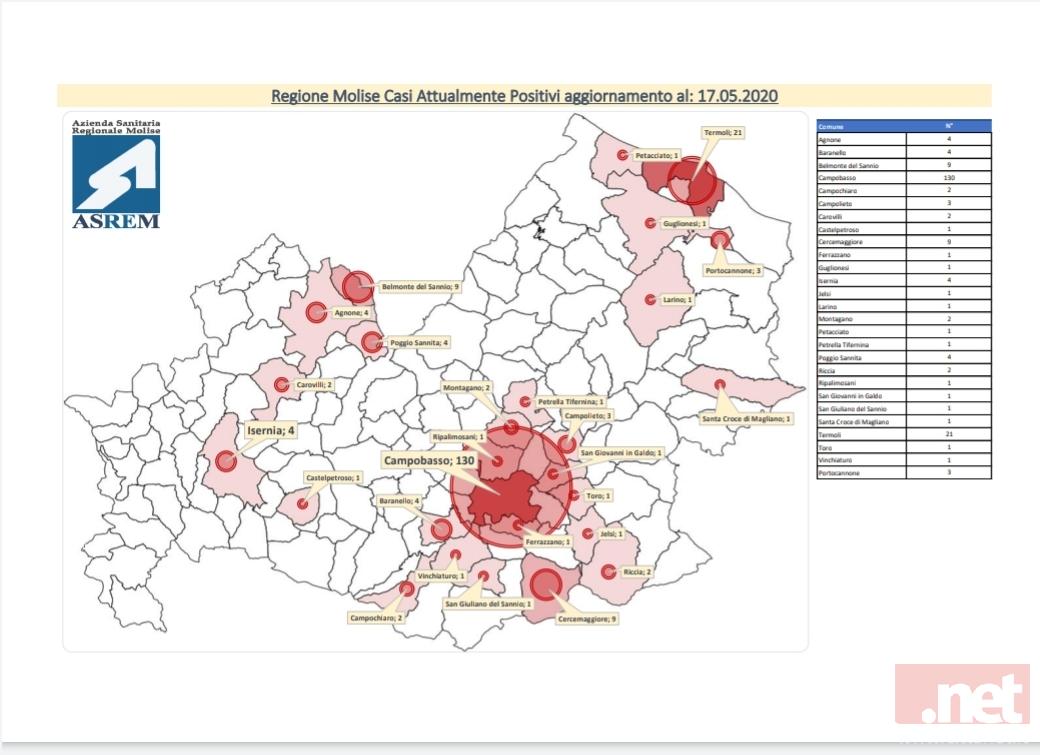
Task: Select the Termoli row in the table
Action: click(903, 435)
